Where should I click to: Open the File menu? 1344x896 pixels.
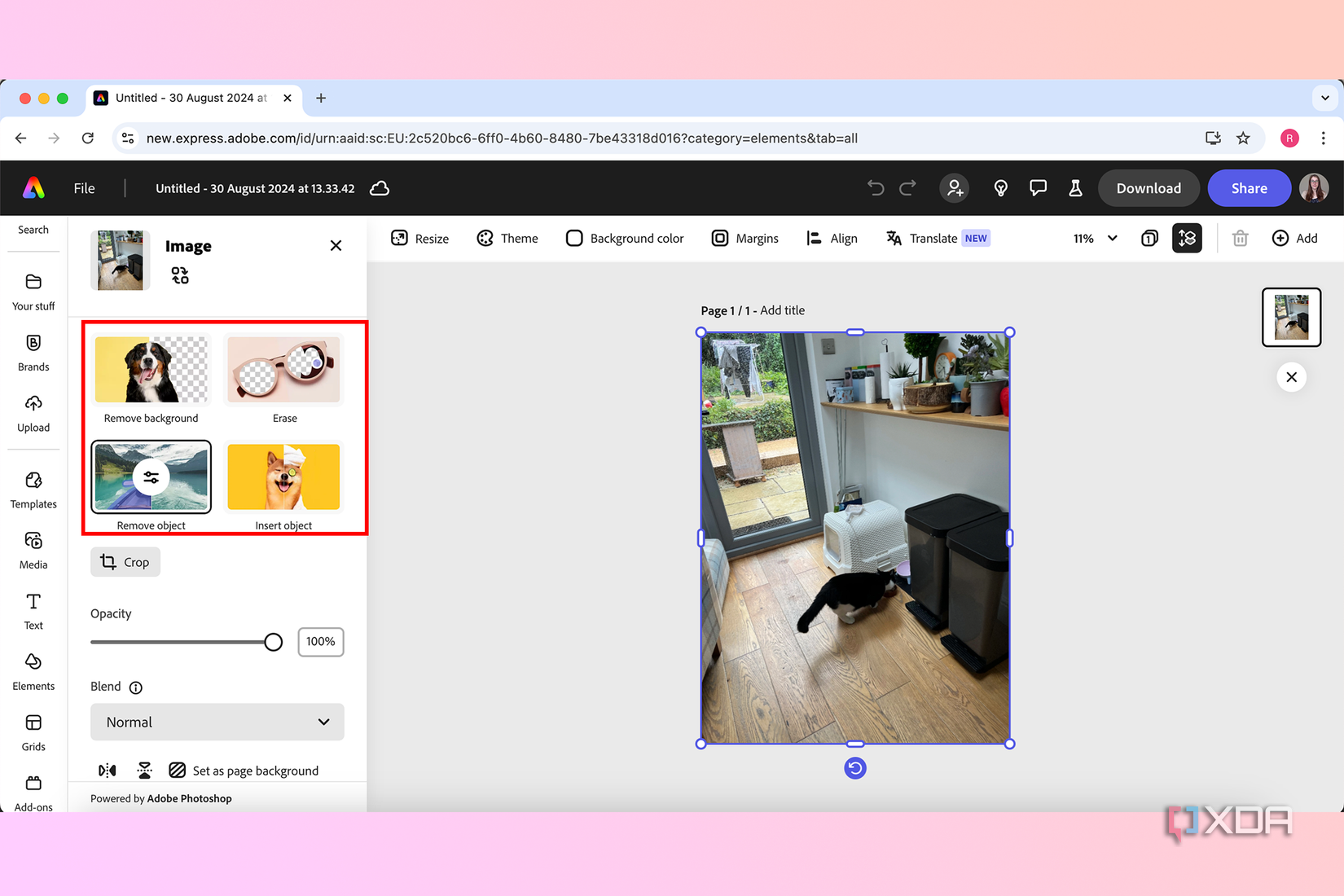84,188
